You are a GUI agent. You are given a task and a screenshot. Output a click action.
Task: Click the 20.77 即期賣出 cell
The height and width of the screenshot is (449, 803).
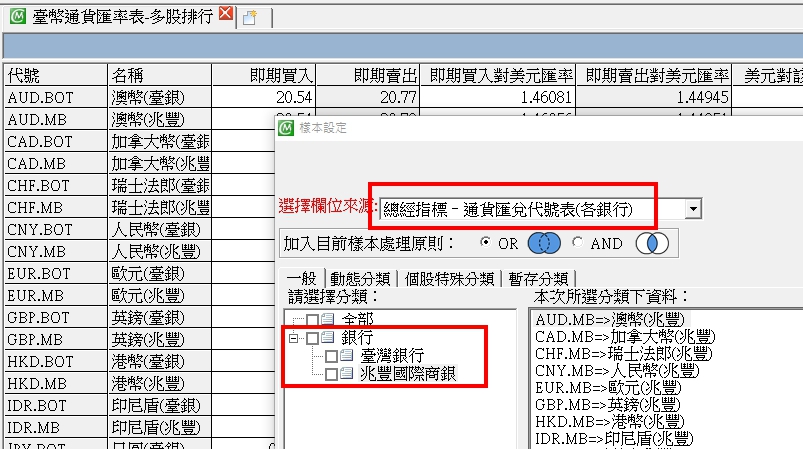[368, 97]
